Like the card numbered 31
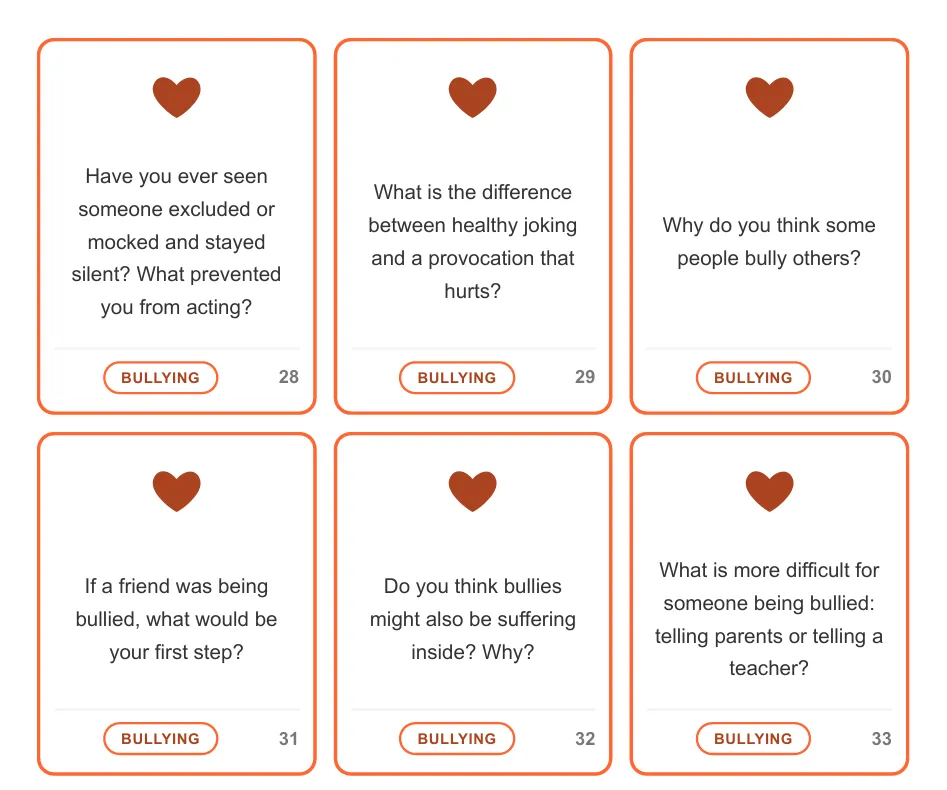Viewport: 947px width, 790px height. tap(176, 491)
